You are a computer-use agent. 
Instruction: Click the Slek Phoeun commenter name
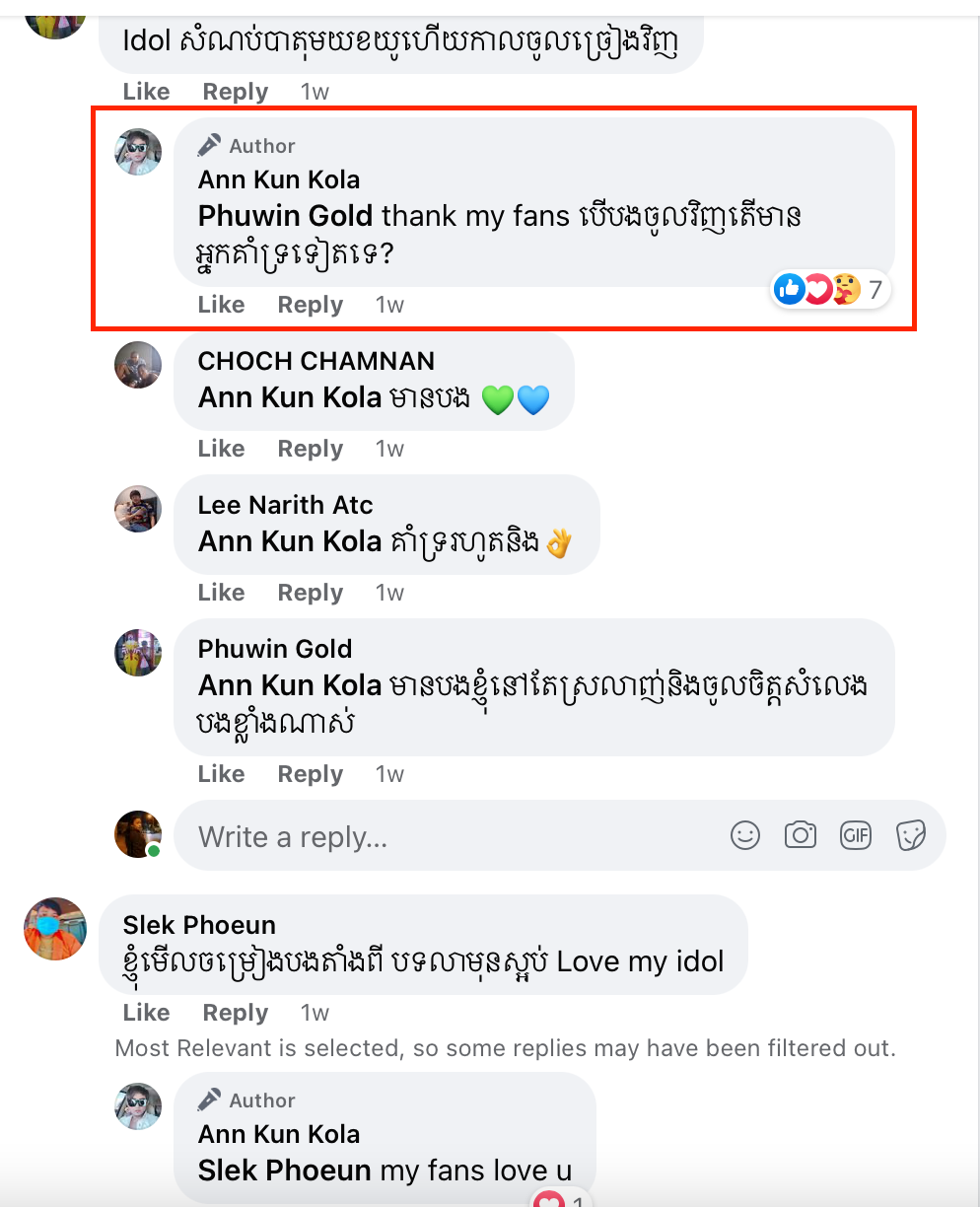(199, 925)
